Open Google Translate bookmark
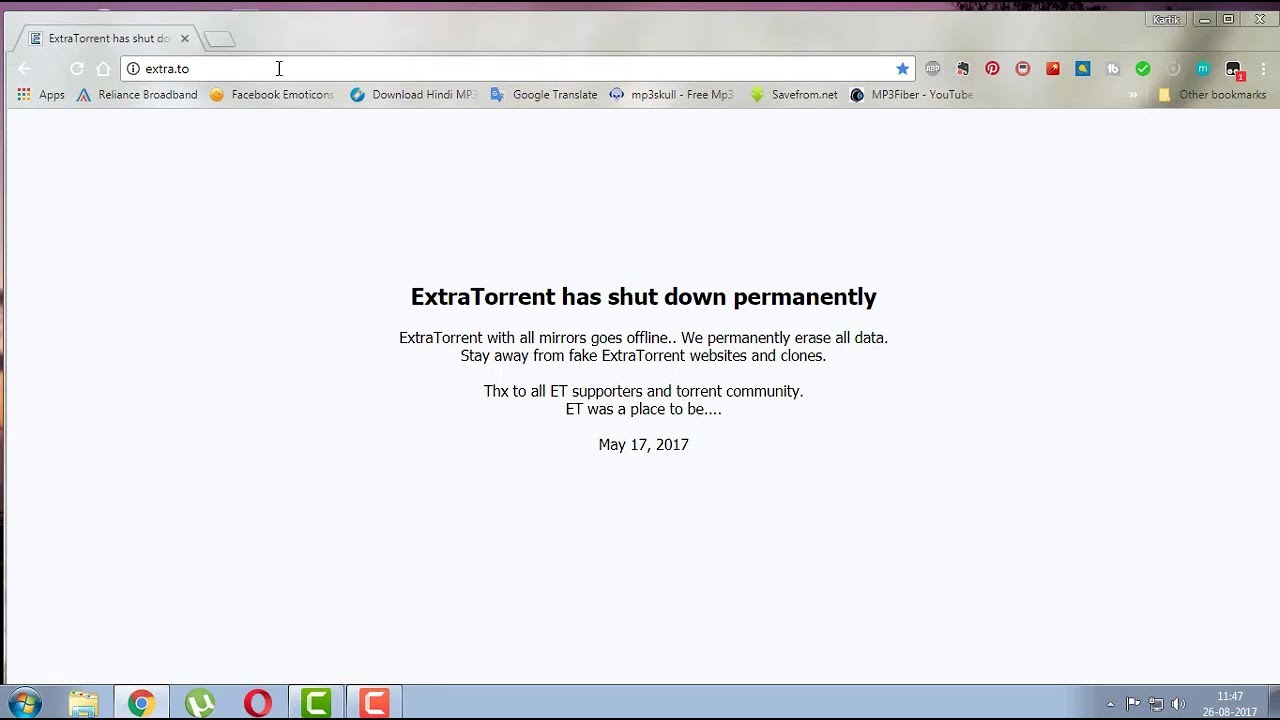 click(x=543, y=95)
